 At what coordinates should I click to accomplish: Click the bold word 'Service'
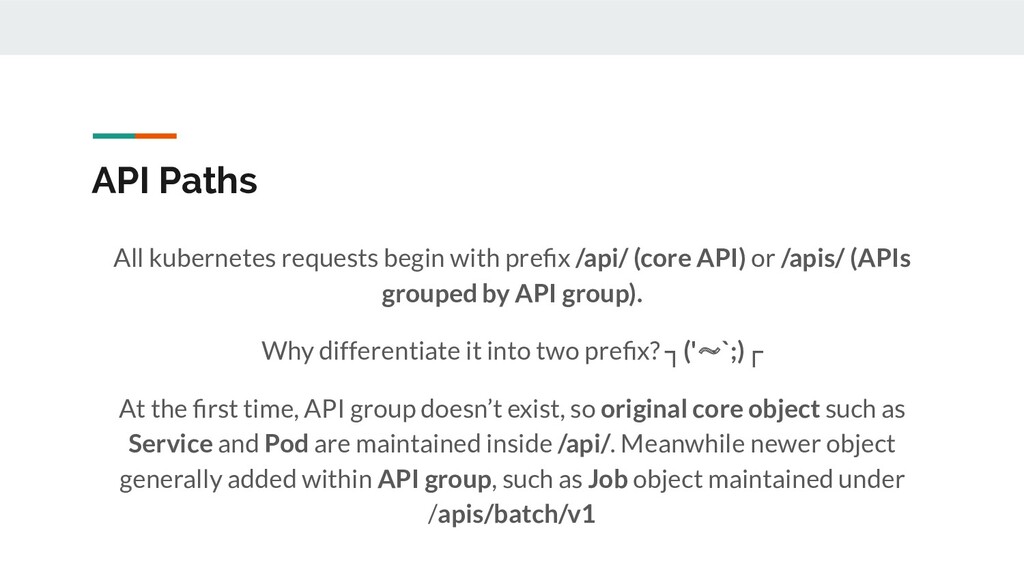click(170, 444)
